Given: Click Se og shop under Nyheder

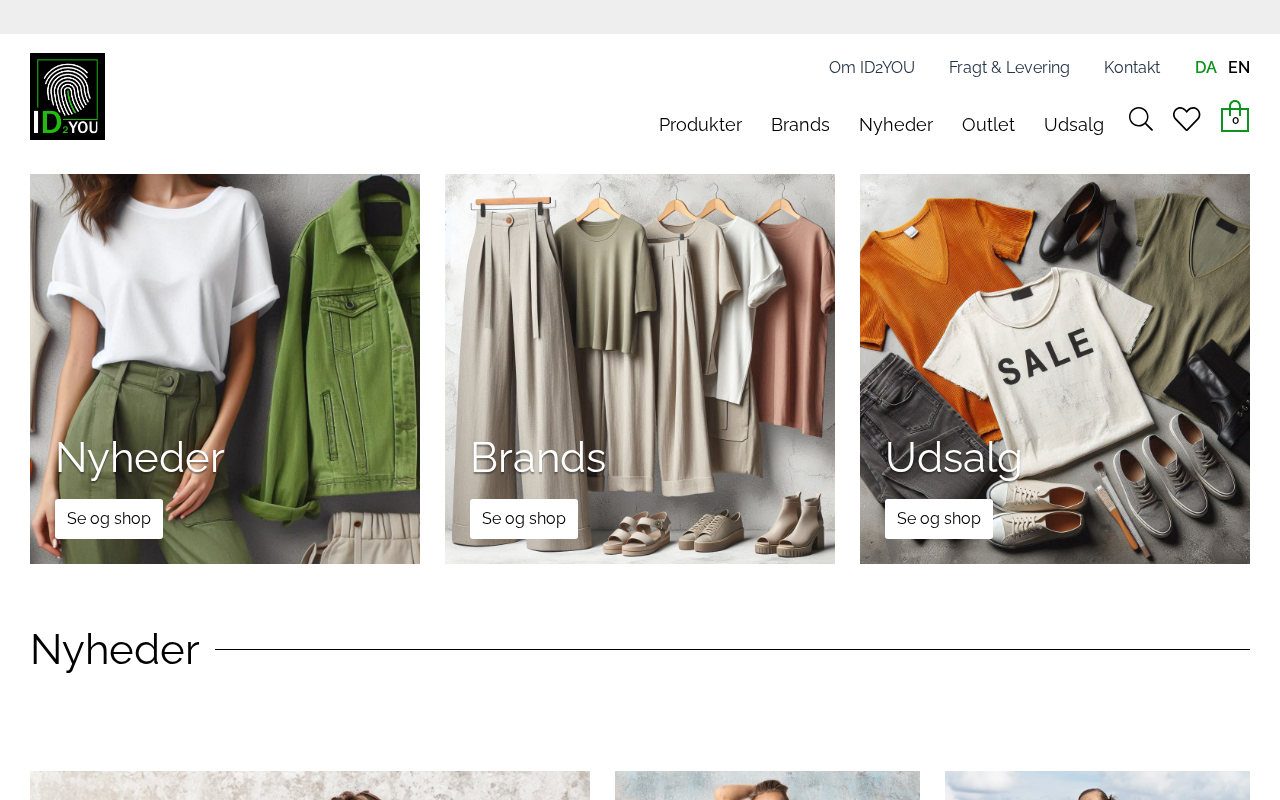Looking at the screenshot, I should click(x=109, y=519).
